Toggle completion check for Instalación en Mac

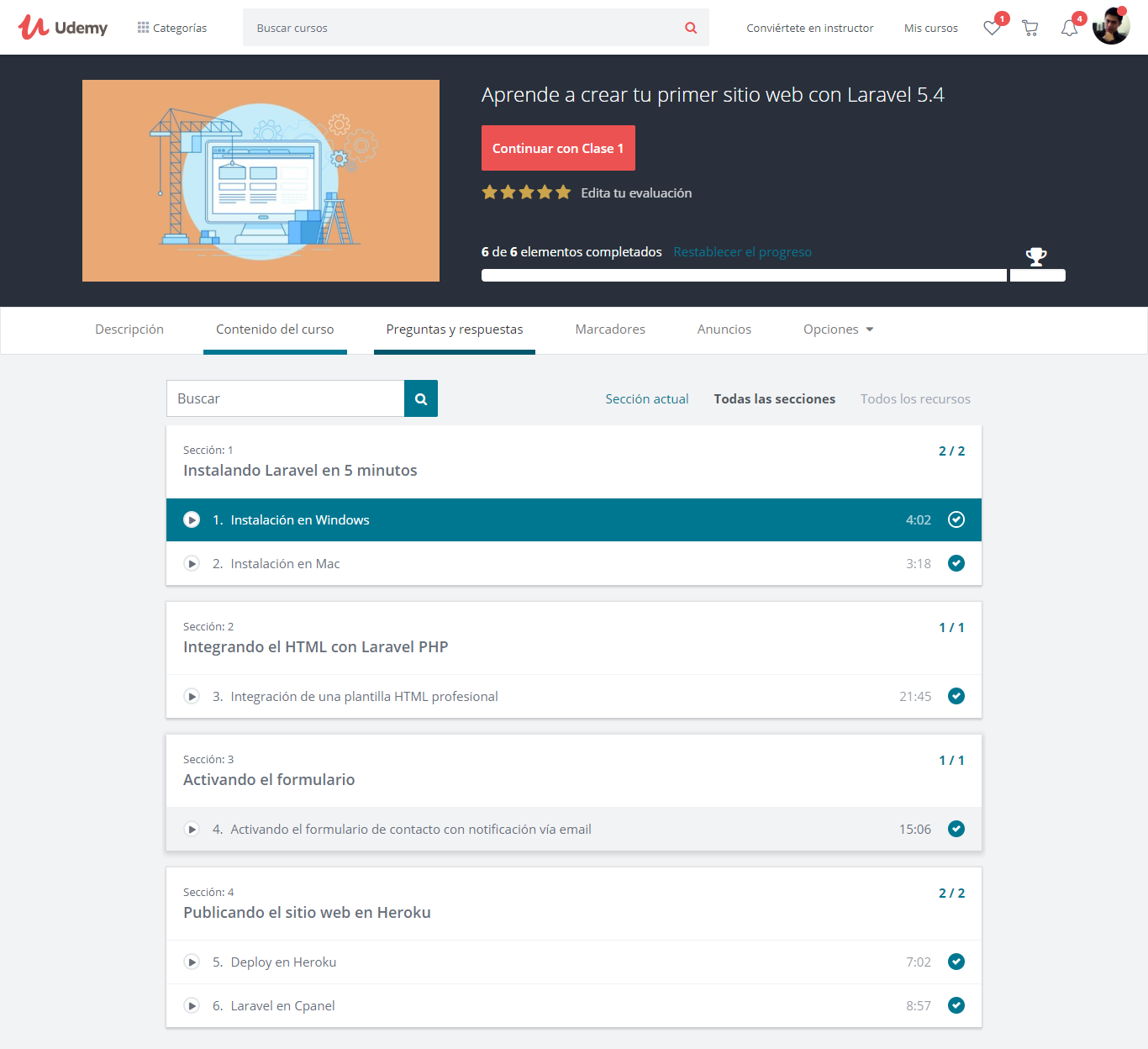pyautogui.click(x=956, y=564)
